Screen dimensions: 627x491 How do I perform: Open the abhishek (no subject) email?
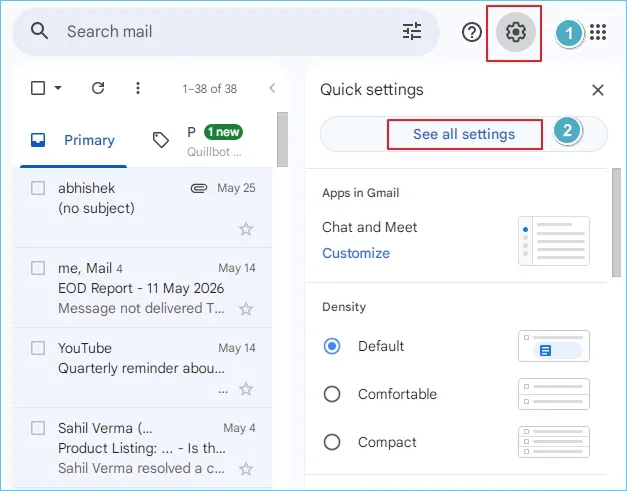[x=142, y=208]
